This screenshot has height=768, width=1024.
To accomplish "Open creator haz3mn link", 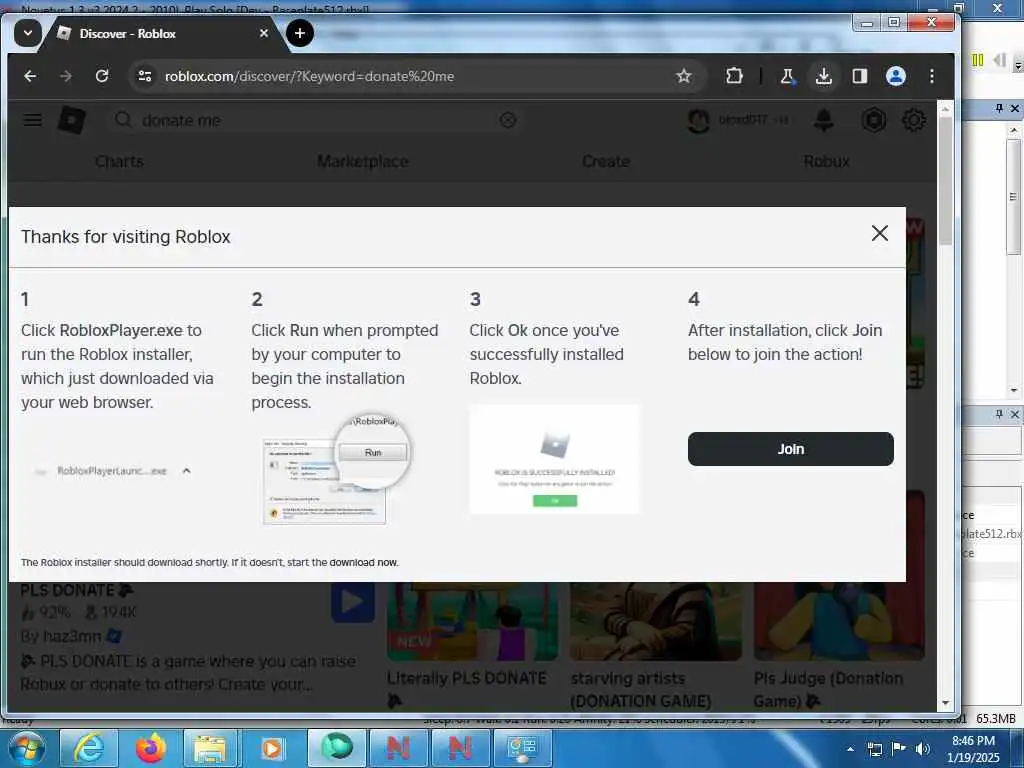I will click(70, 635).
